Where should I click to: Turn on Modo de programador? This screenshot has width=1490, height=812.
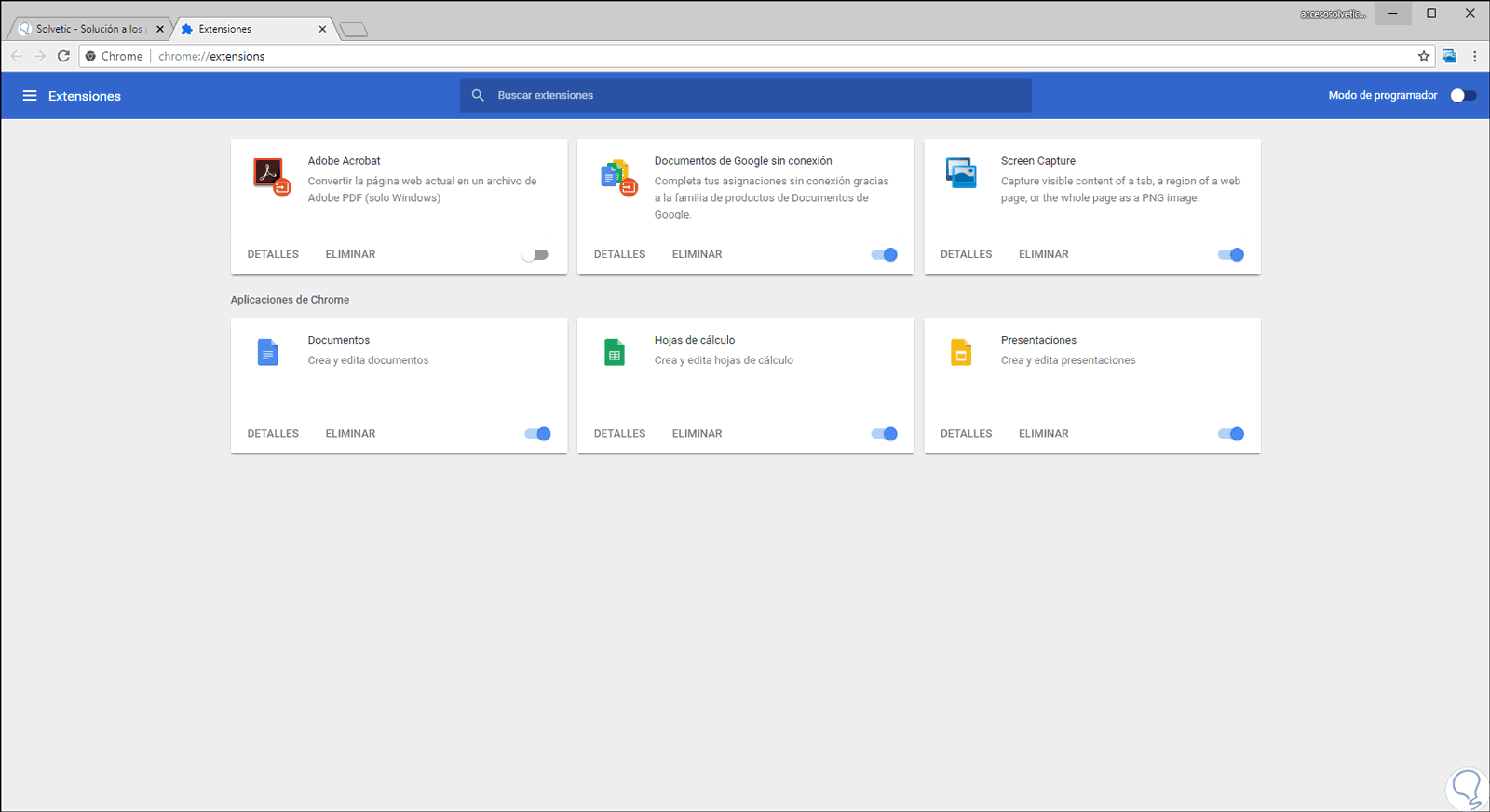click(1463, 96)
